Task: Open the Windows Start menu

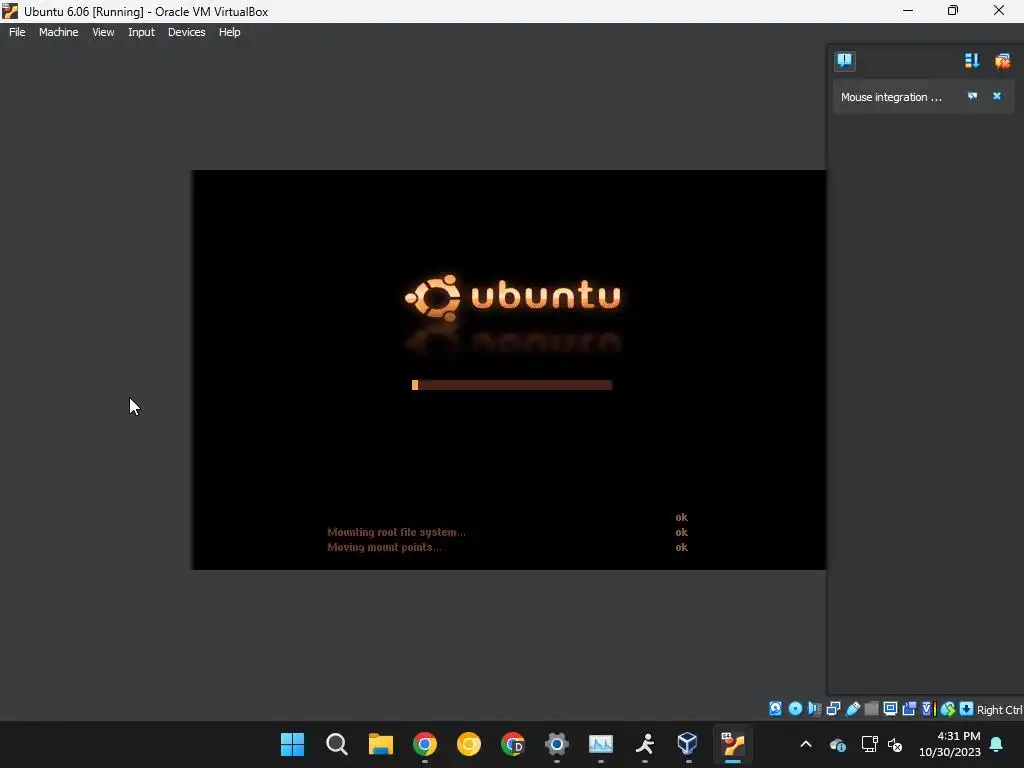Action: [x=293, y=744]
